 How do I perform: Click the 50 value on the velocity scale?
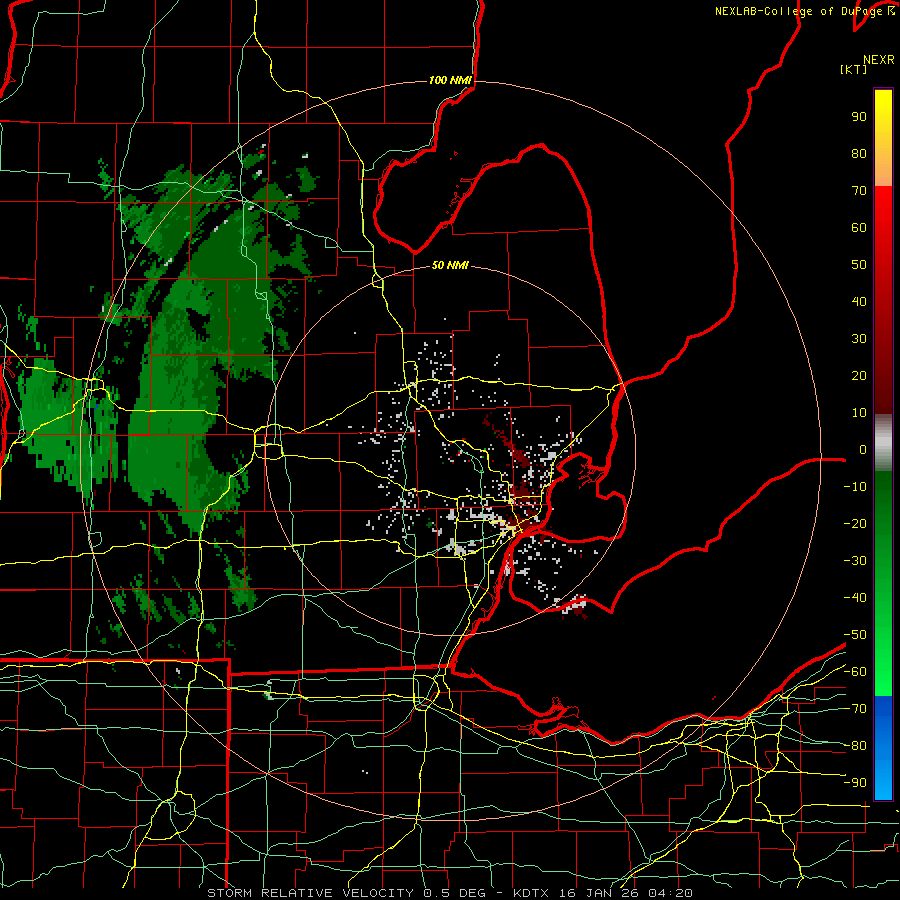(859, 265)
